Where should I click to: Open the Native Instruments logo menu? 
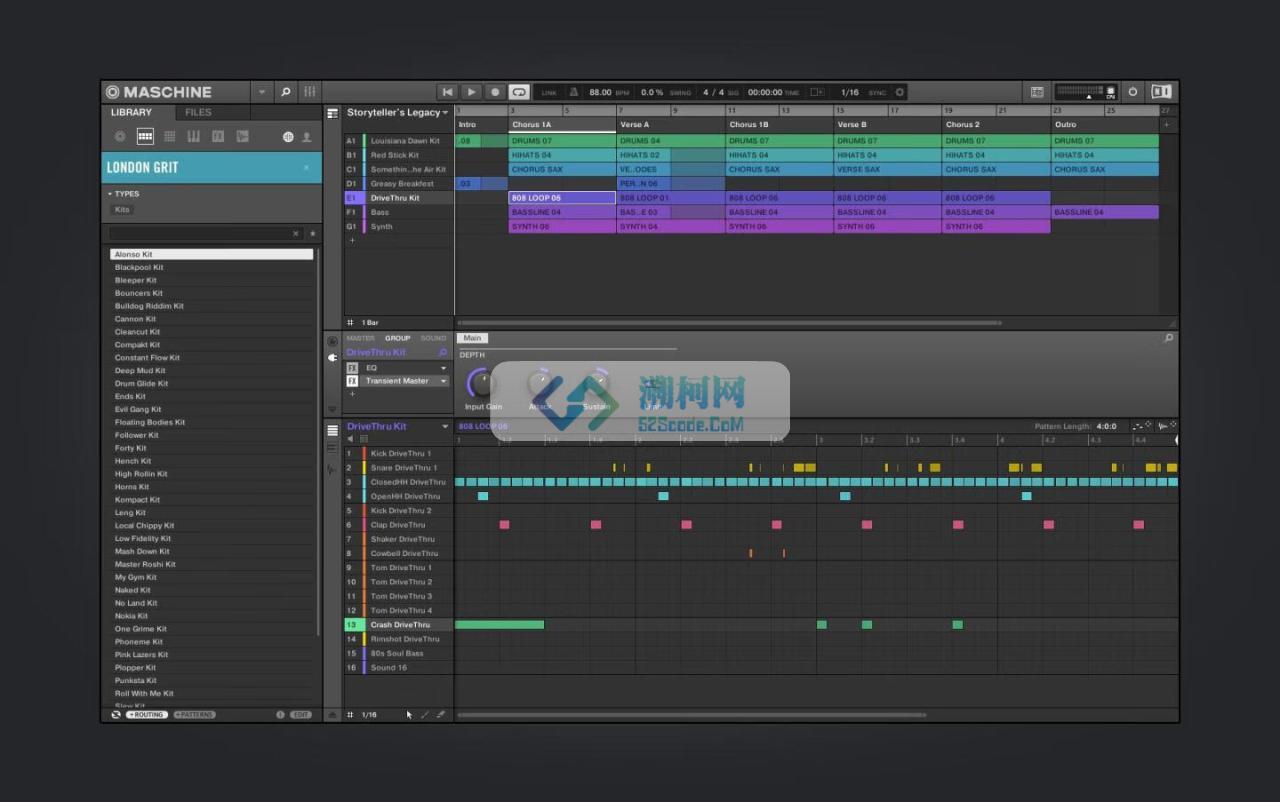[1161, 92]
